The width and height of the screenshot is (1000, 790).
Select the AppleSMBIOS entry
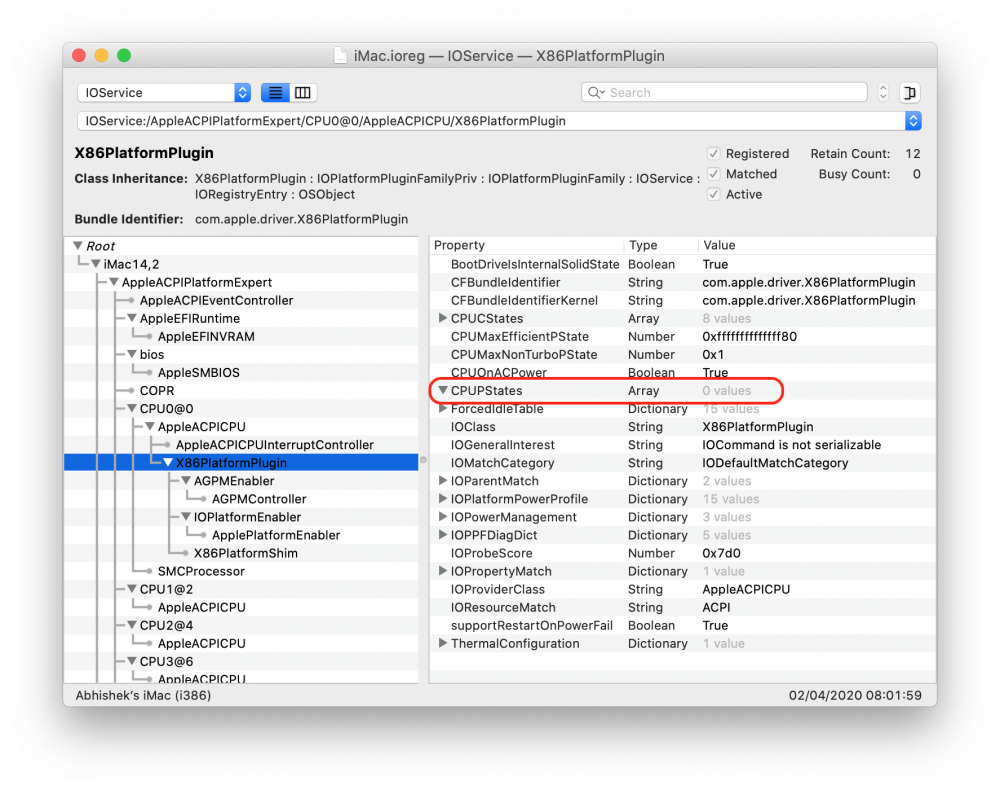[198, 372]
